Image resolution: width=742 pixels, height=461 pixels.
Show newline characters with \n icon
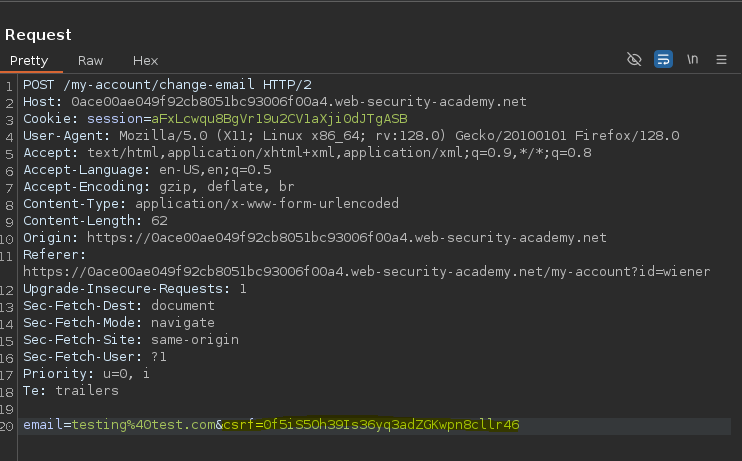[x=692, y=60]
